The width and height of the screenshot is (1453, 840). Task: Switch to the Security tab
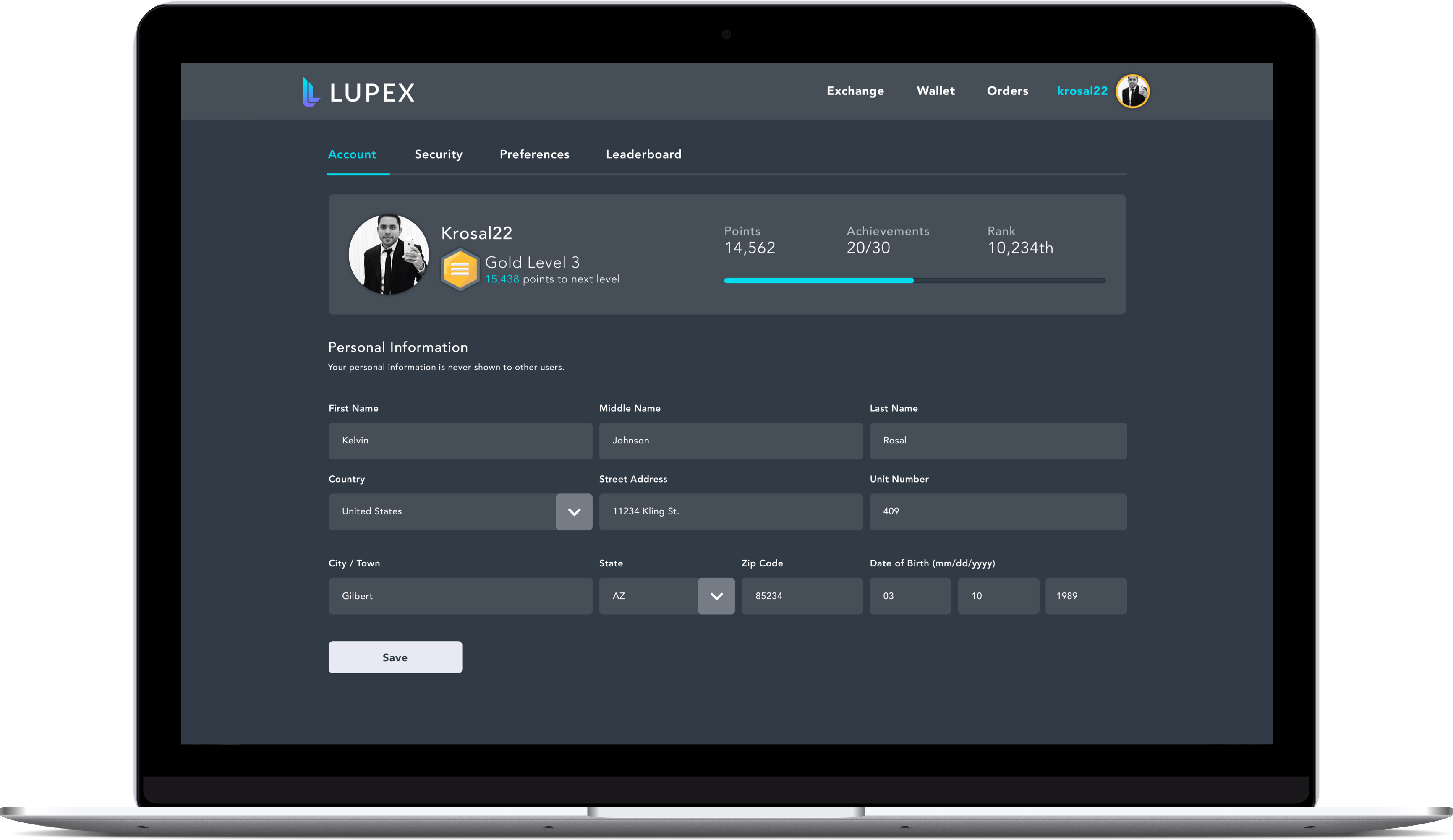438,154
